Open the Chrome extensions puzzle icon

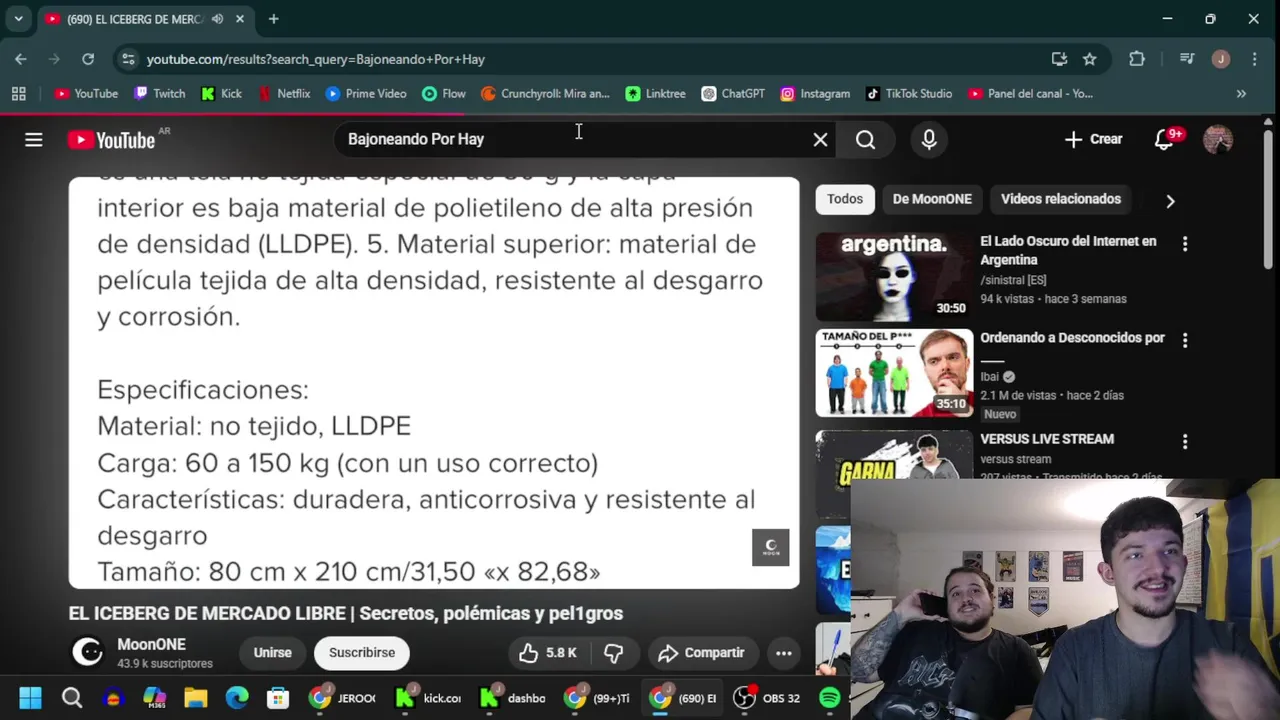click(1137, 59)
